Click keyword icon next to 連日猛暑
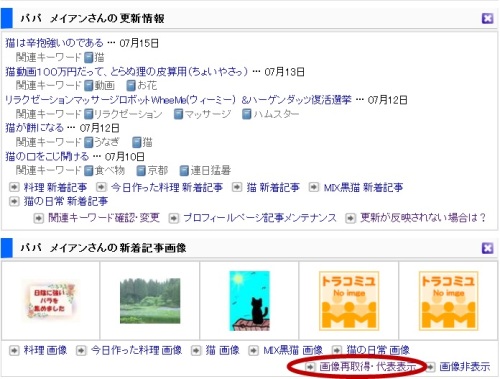 point(184,171)
